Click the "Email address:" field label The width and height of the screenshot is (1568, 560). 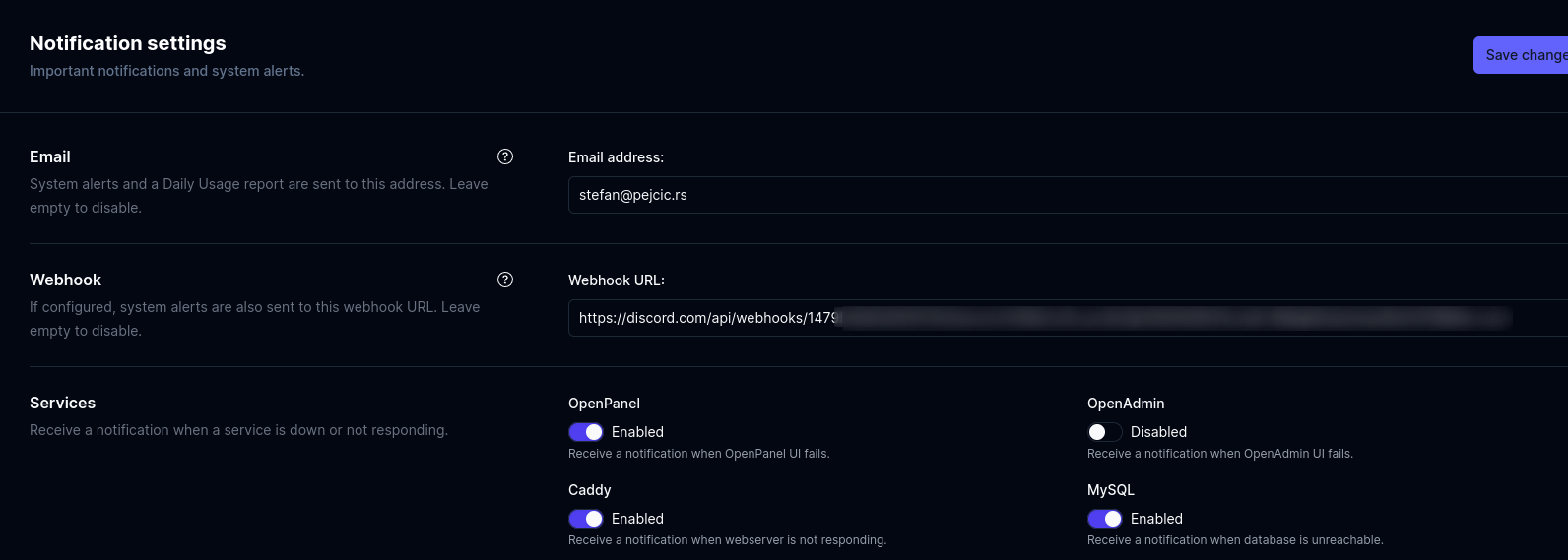[x=616, y=157]
